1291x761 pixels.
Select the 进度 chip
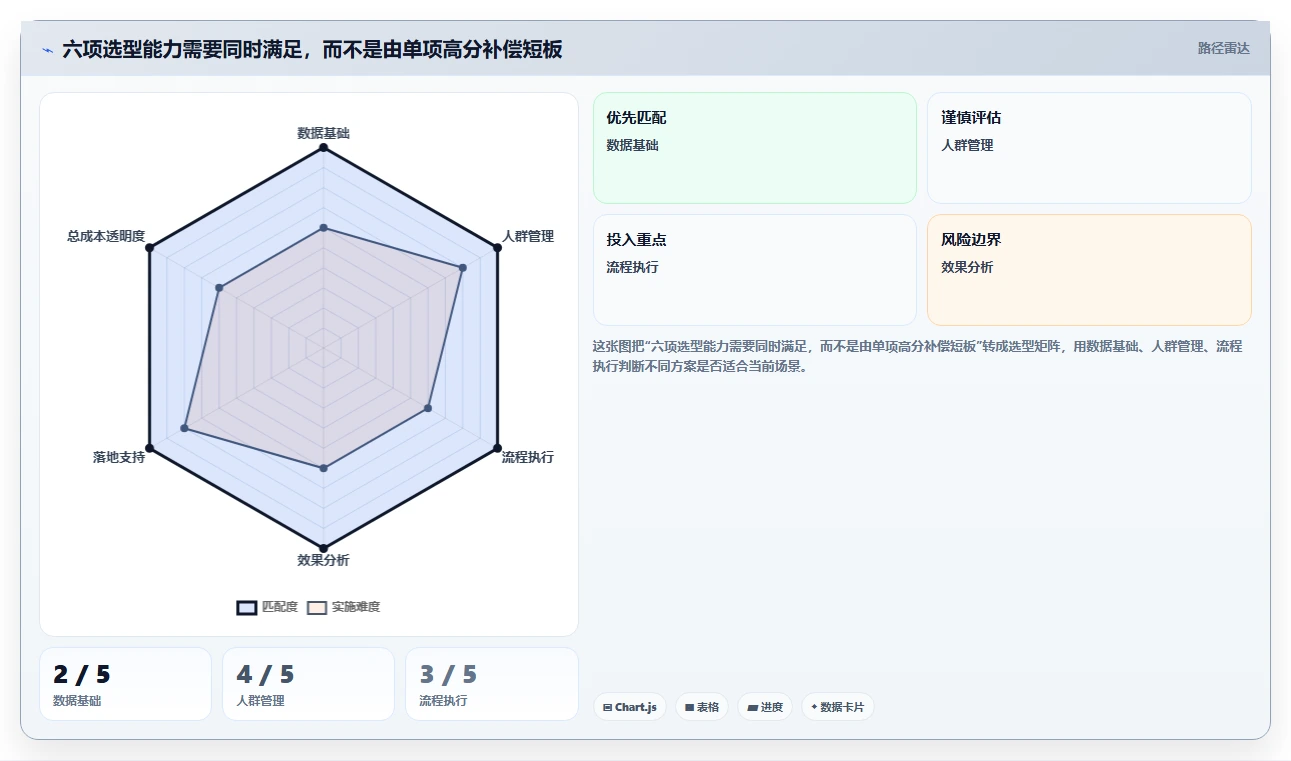click(x=765, y=707)
